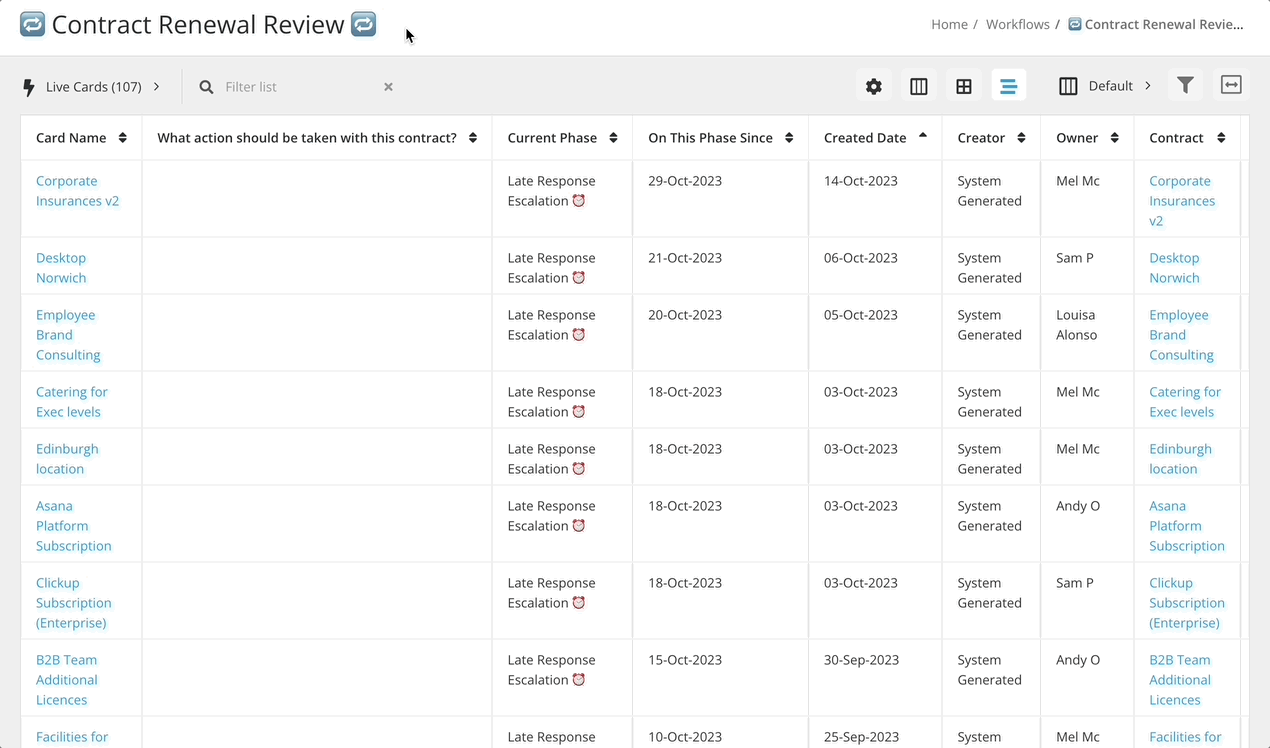Expand the Live Cards (107) chevron
The height and width of the screenshot is (748, 1270).
pyautogui.click(x=156, y=86)
